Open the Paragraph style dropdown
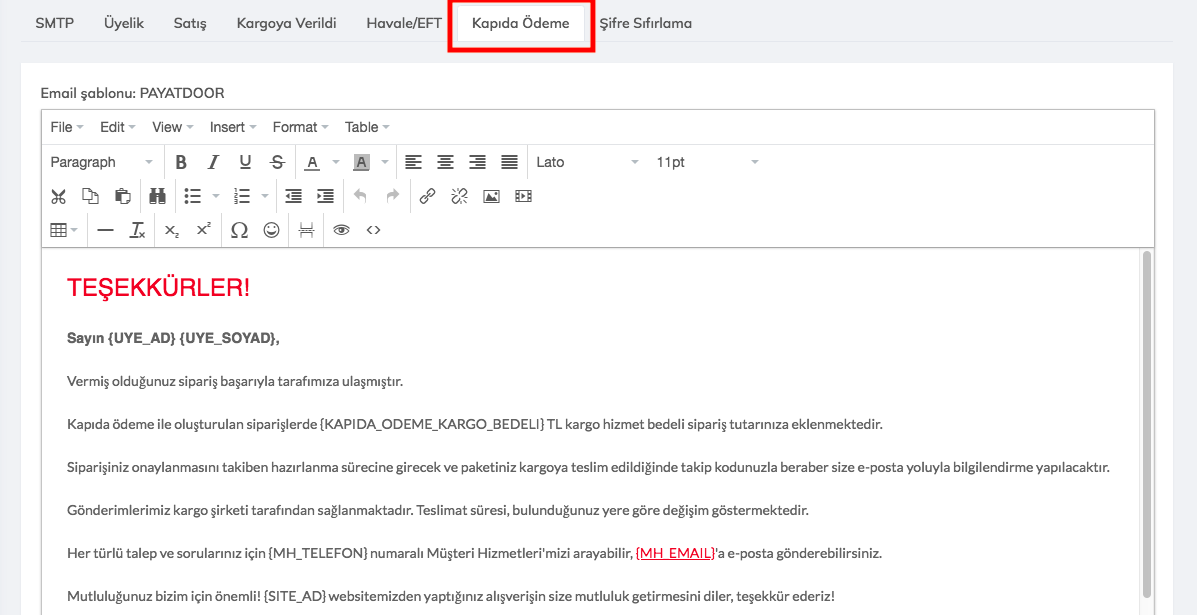 tap(100, 161)
